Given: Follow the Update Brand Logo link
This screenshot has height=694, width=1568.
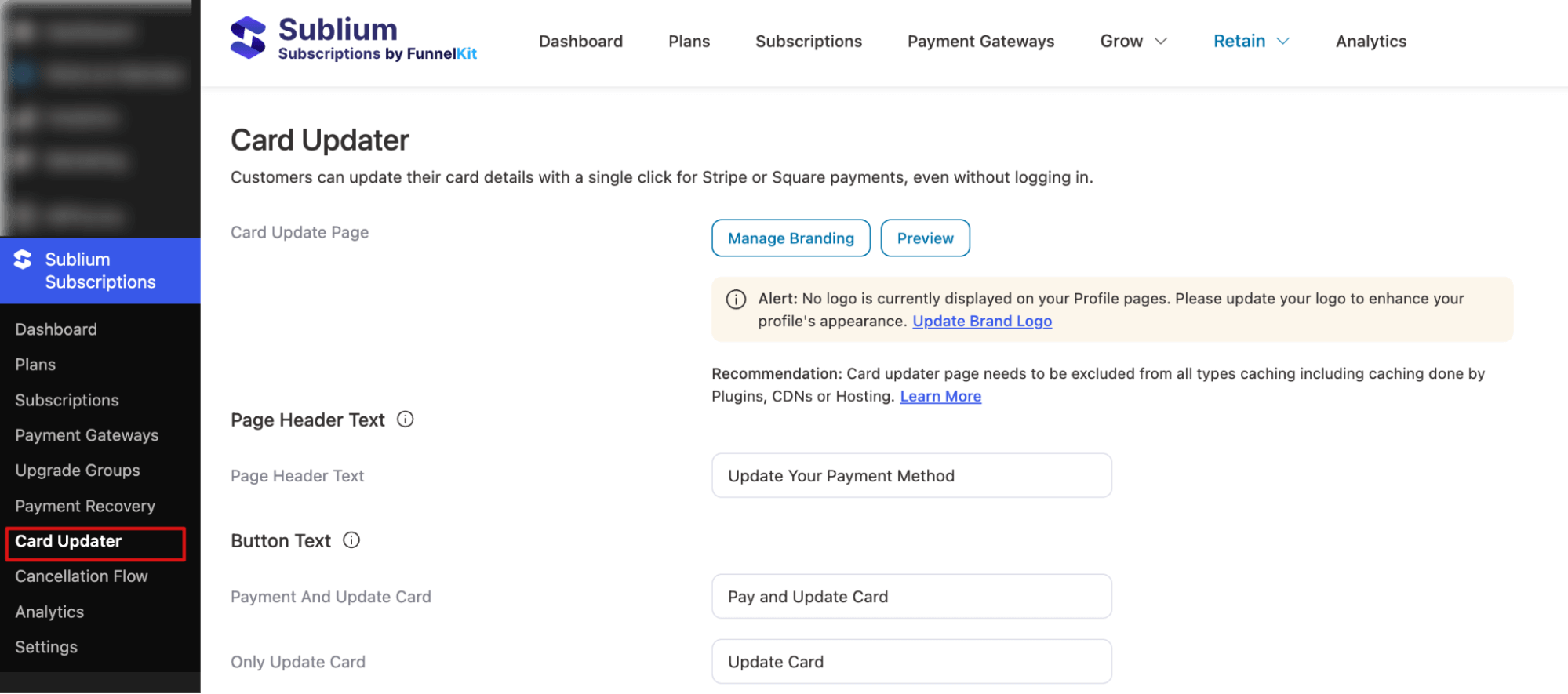Looking at the screenshot, I should point(981,321).
